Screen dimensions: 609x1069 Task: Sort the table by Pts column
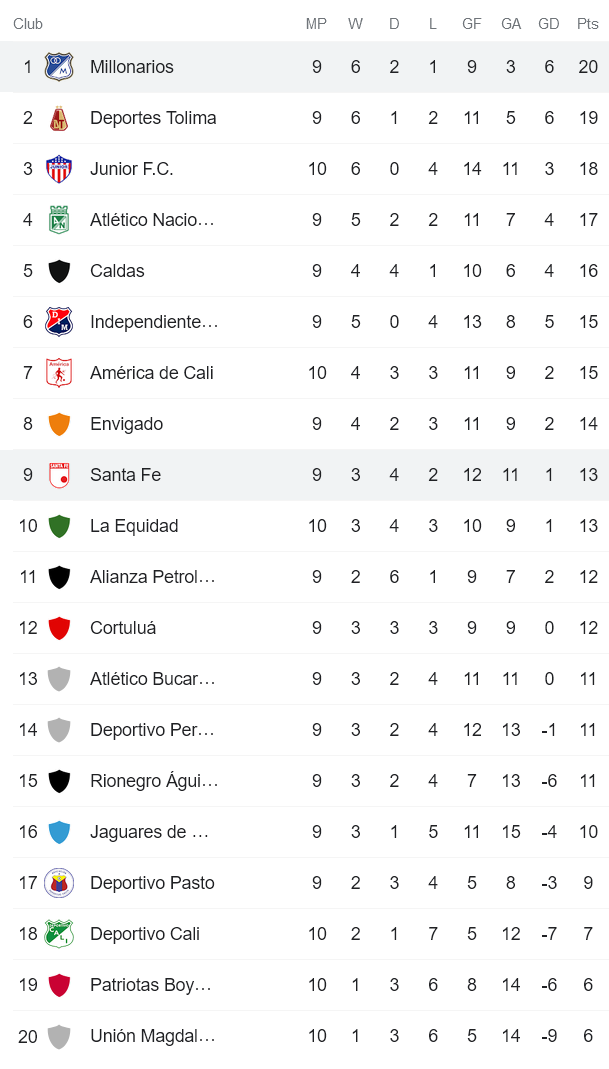[x=587, y=24]
